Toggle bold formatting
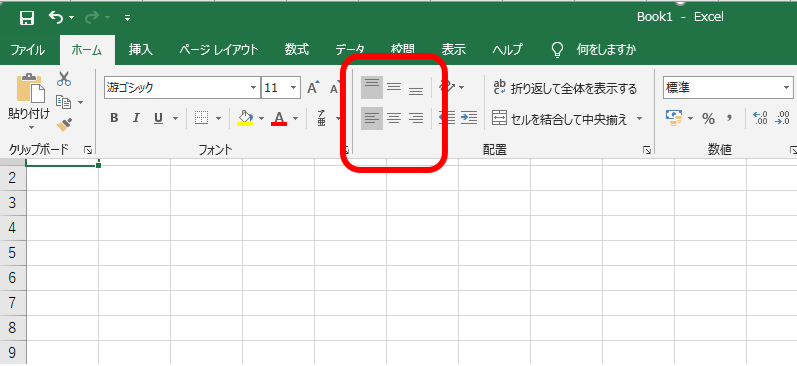Screen dimensions: 797x366 (114, 118)
